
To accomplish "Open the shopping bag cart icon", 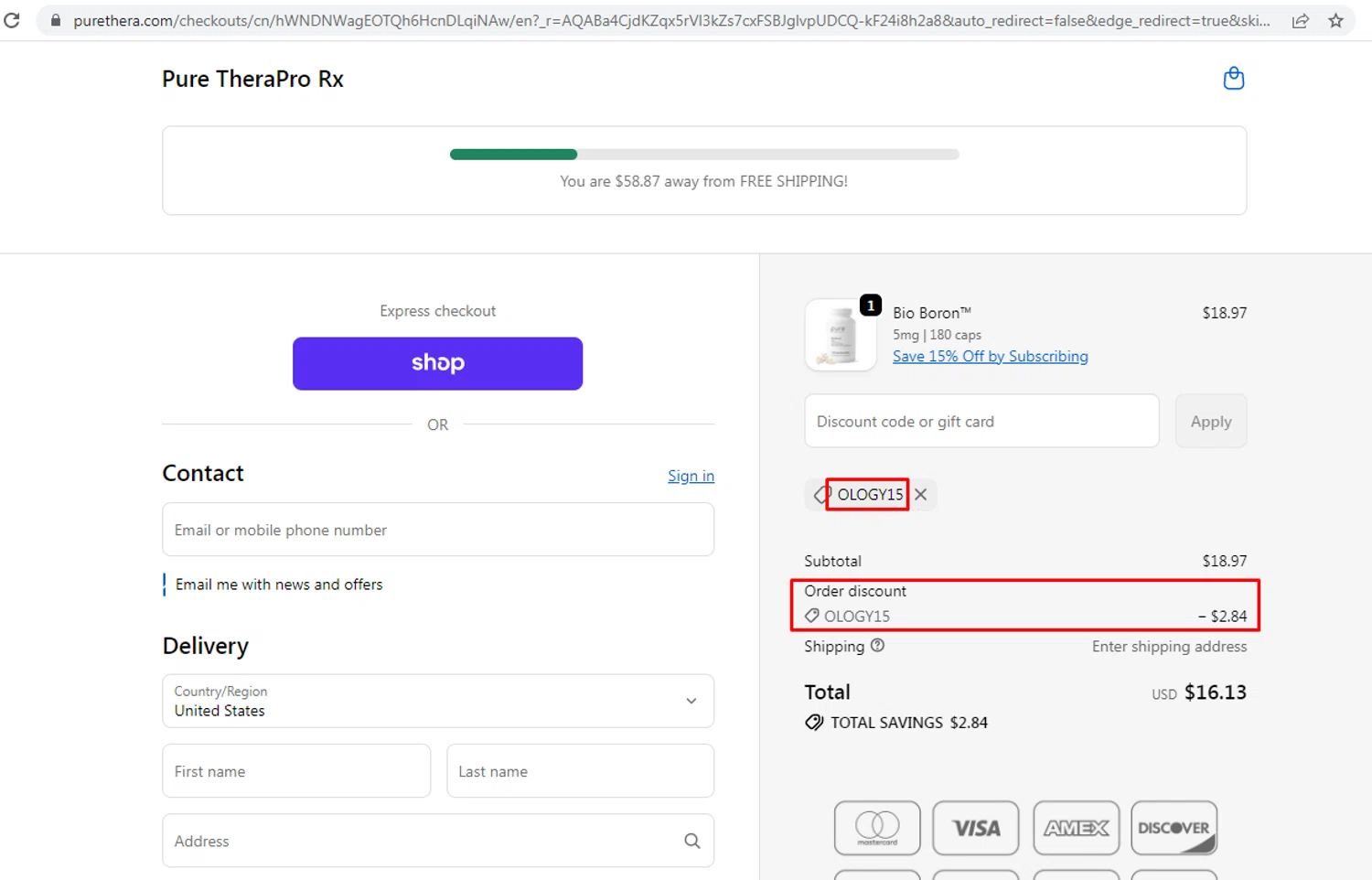I will [1233, 79].
